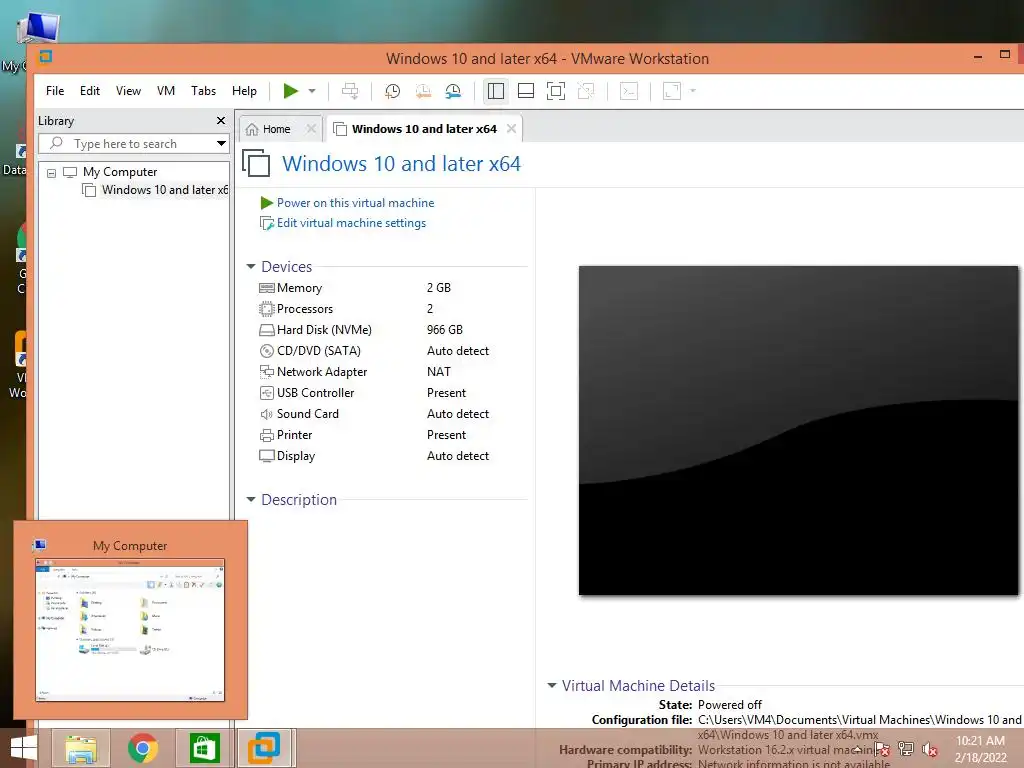The height and width of the screenshot is (768, 1024).
Task: Open File Explorer from the taskbar
Action: (x=81, y=748)
